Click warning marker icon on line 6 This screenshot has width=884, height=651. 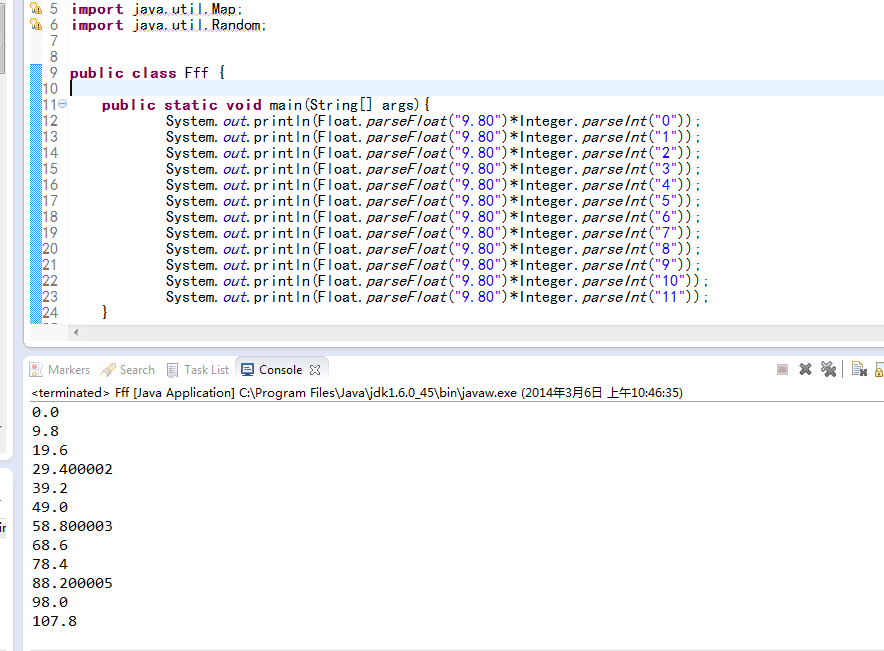pos(35,24)
